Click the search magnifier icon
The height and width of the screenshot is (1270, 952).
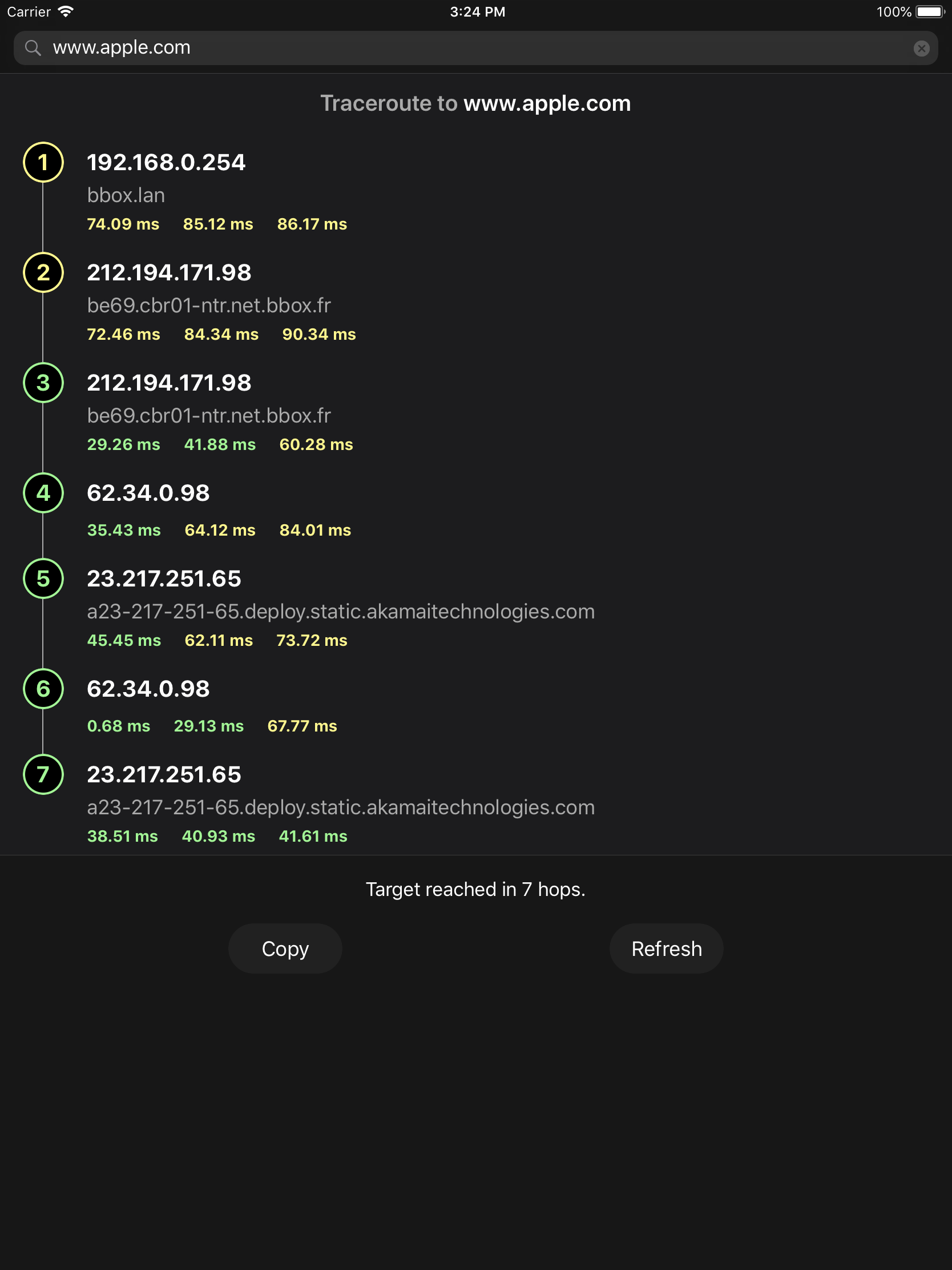(x=33, y=48)
